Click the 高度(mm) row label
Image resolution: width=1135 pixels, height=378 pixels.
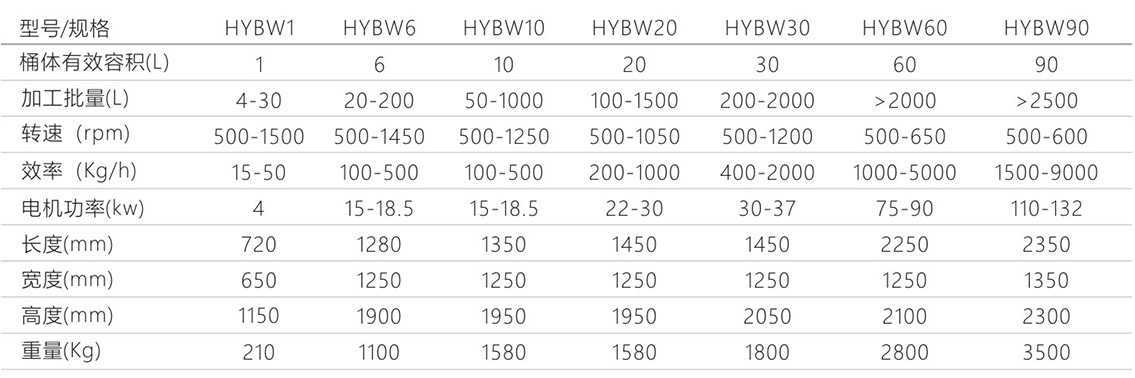67,316
